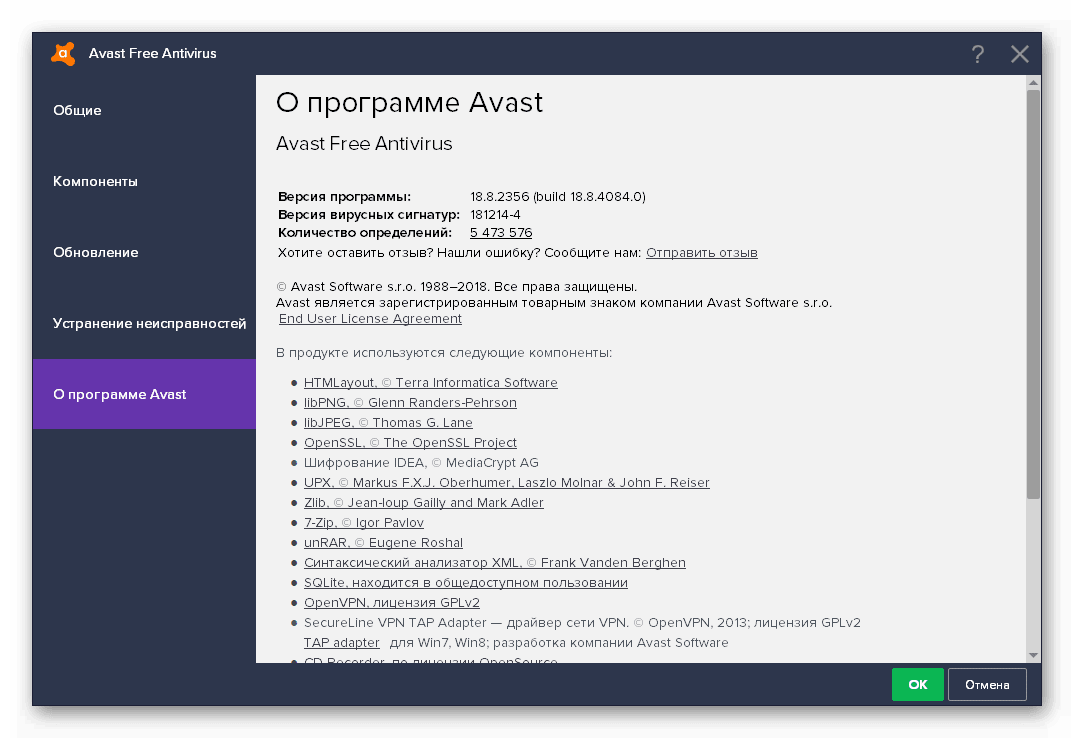Click the Отмена cancel button
Screen dimensions: 1074x738
tap(986, 685)
